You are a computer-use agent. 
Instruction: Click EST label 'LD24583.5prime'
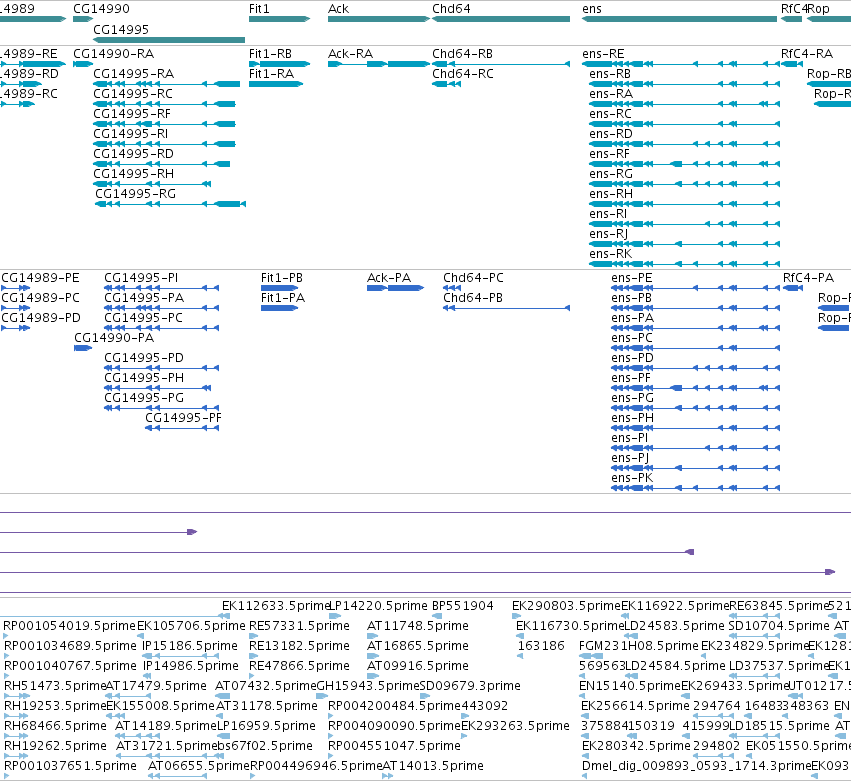pos(674,626)
